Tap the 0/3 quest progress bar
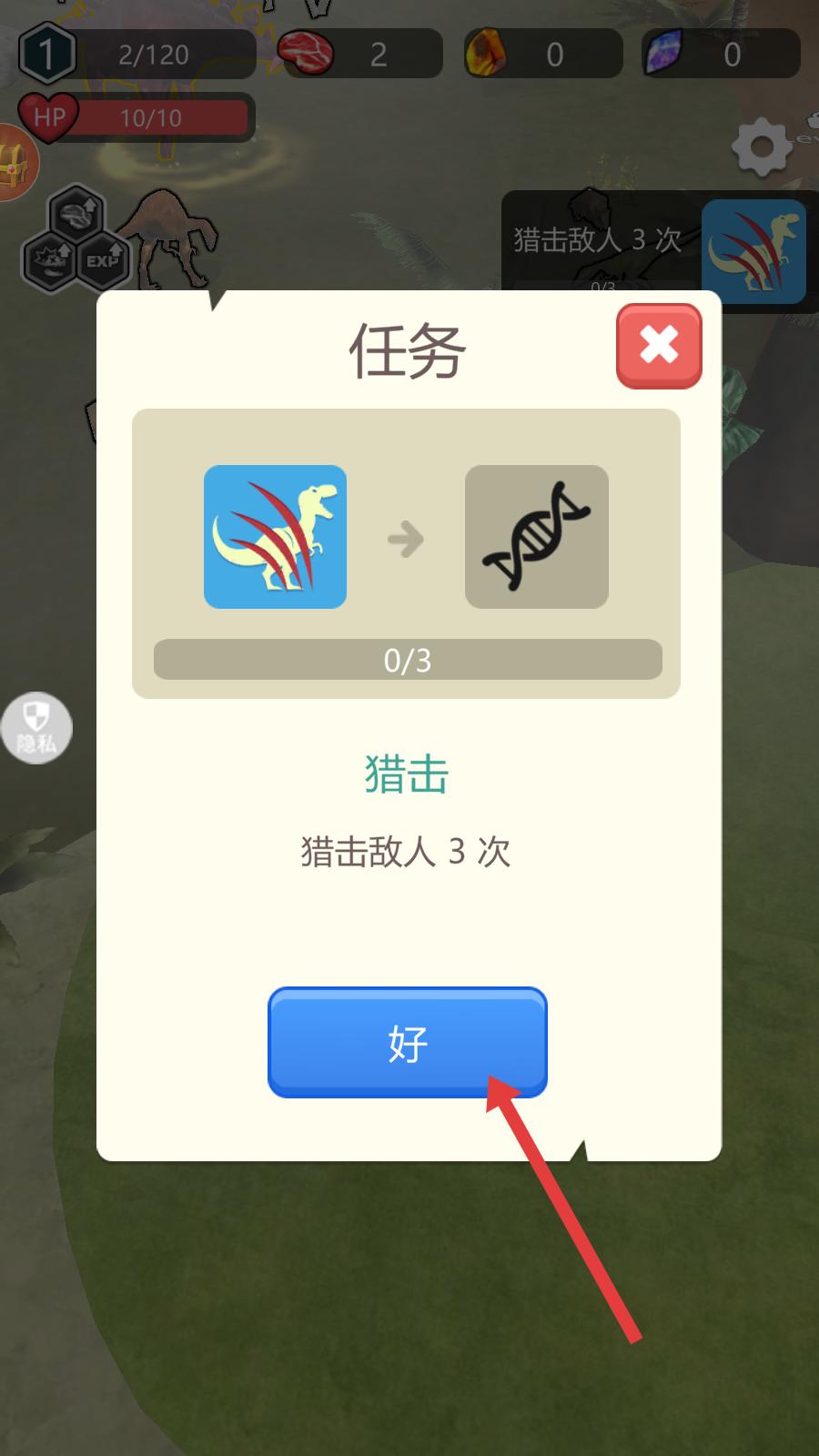This screenshot has height=1456, width=819. tap(408, 660)
